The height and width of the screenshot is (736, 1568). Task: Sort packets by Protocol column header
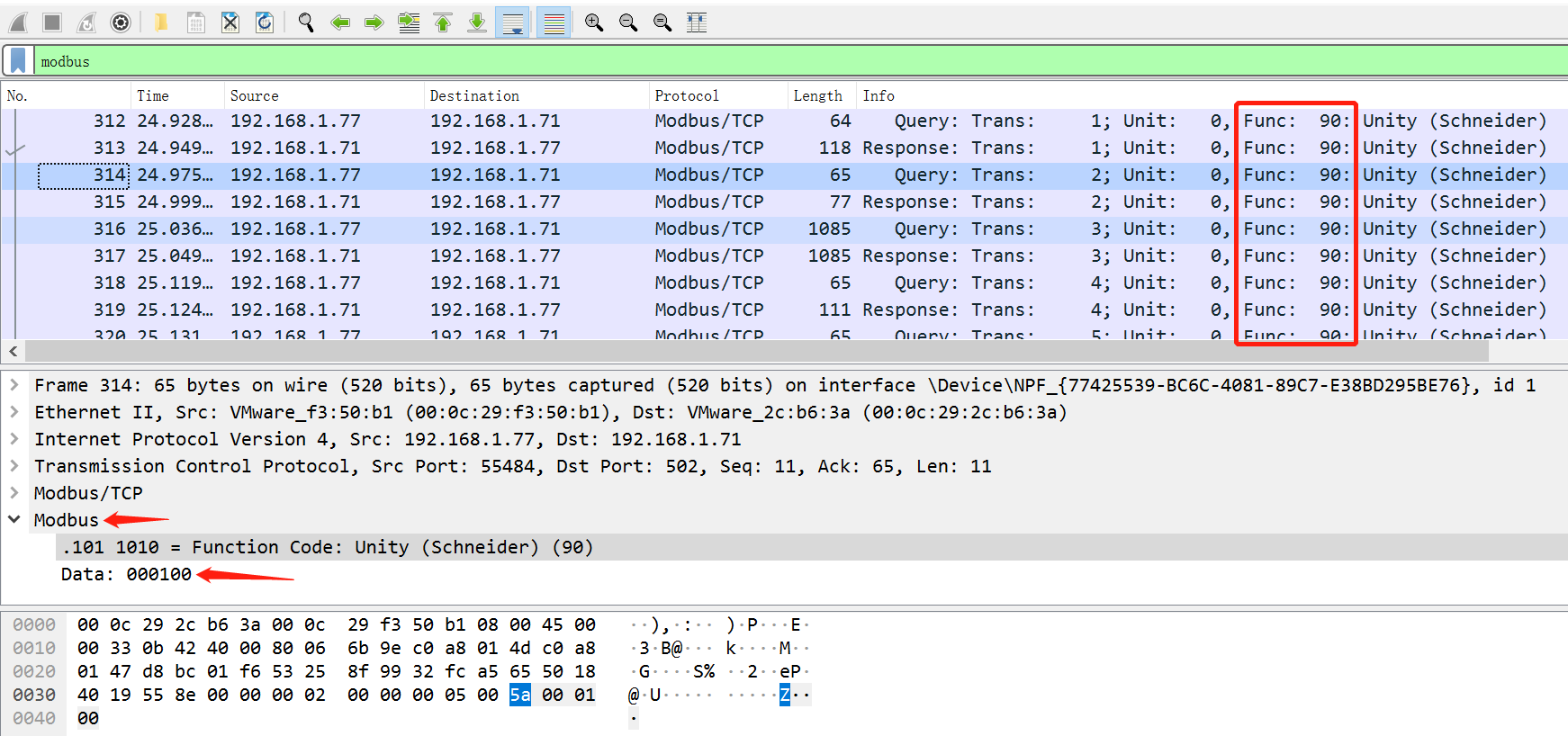[x=686, y=95]
